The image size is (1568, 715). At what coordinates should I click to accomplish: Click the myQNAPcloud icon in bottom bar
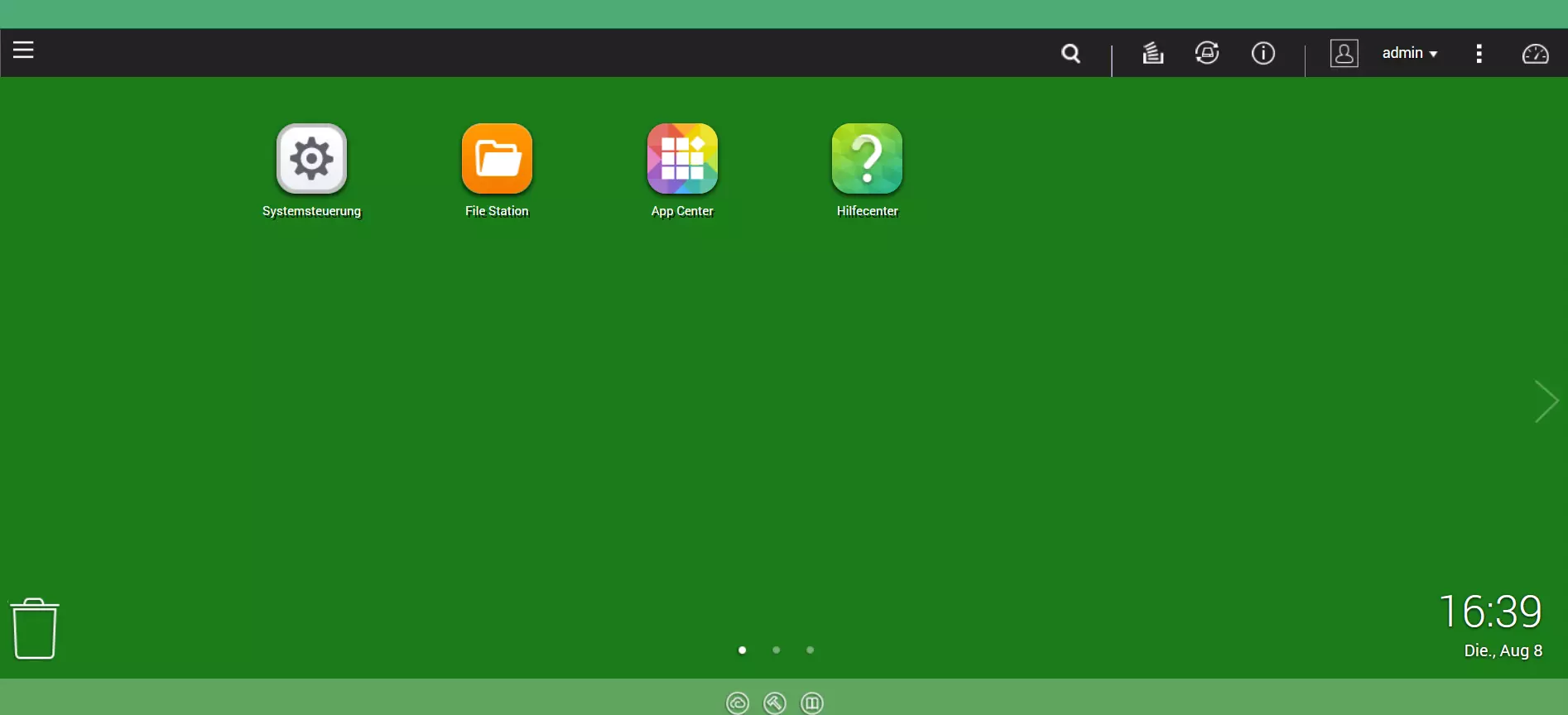pyautogui.click(x=737, y=703)
